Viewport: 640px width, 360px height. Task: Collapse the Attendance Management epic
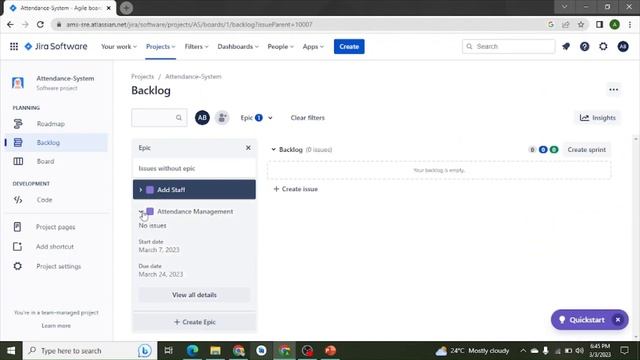pos(141,211)
